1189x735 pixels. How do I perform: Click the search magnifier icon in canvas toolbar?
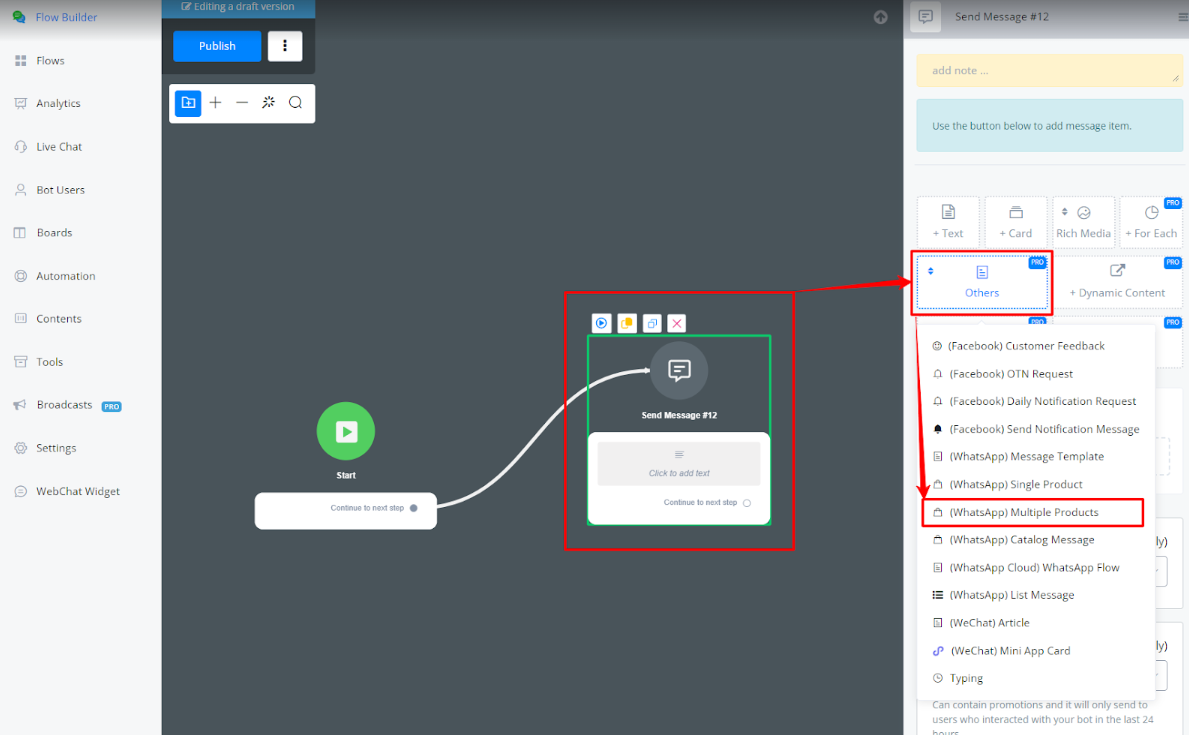pyautogui.click(x=295, y=103)
